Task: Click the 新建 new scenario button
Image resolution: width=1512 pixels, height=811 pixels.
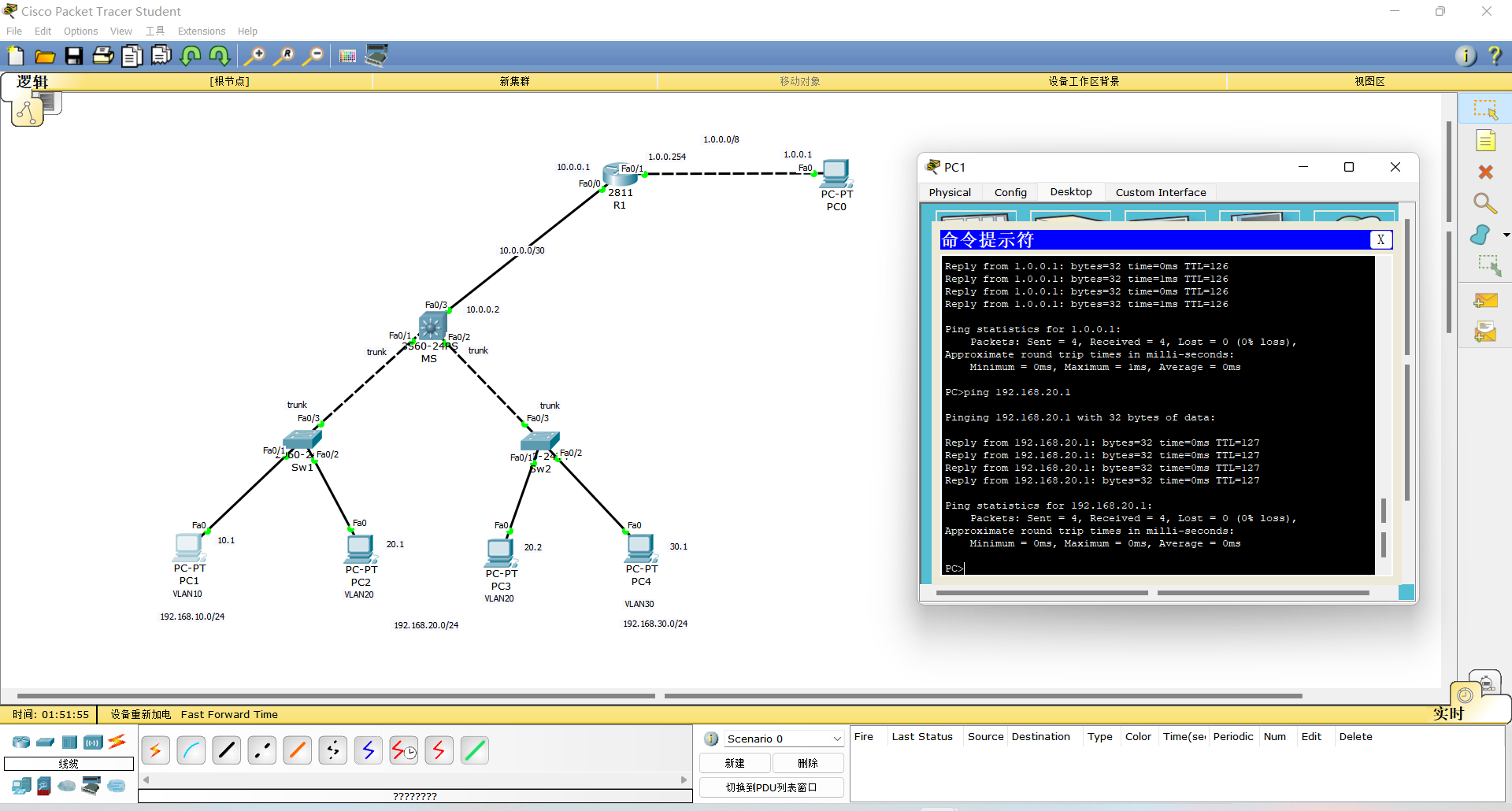Action: pos(735,763)
